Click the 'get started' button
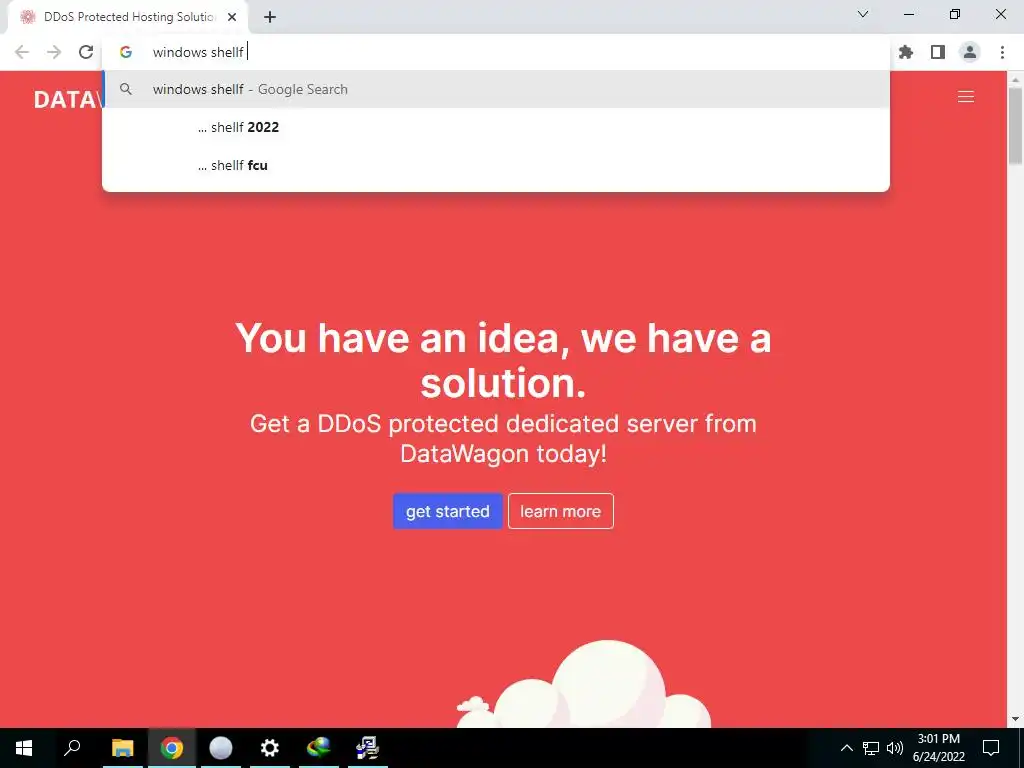 coord(447,511)
